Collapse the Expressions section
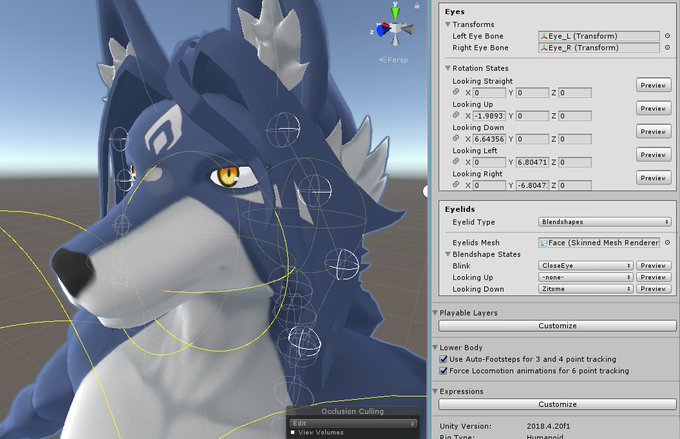The width and height of the screenshot is (680, 439). point(435,391)
